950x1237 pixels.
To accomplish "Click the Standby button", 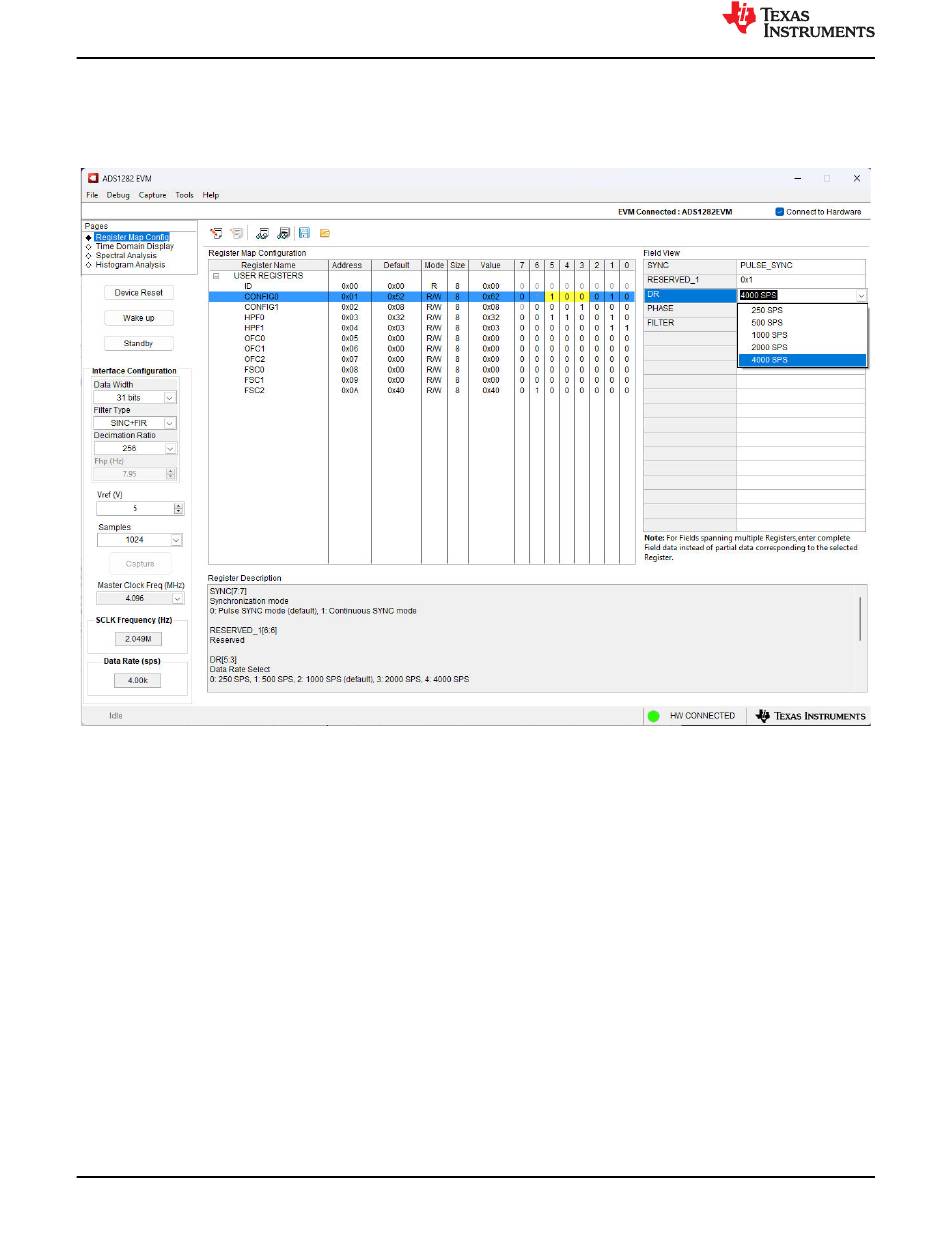I will click(x=138, y=343).
